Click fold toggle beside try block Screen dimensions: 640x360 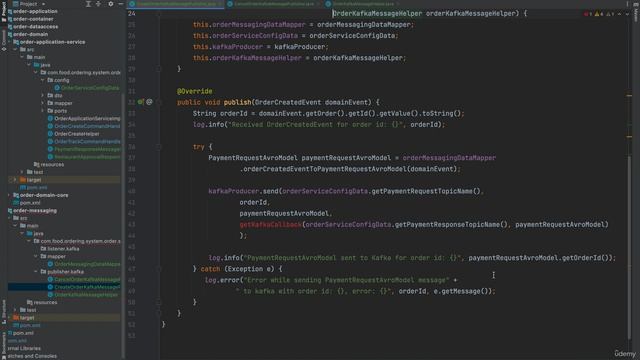pos(159,147)
